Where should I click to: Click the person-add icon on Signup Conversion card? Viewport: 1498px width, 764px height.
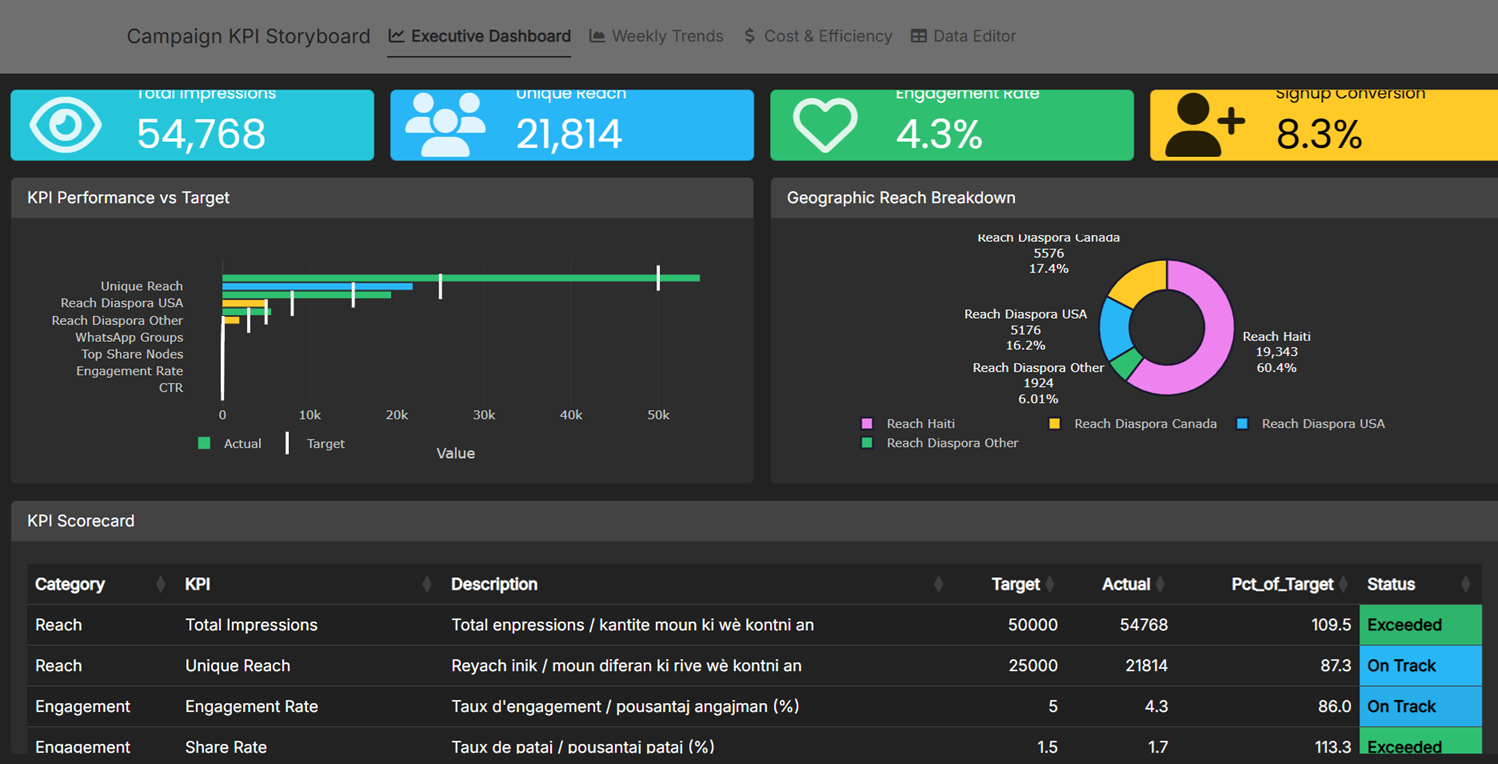(1201, 124)
